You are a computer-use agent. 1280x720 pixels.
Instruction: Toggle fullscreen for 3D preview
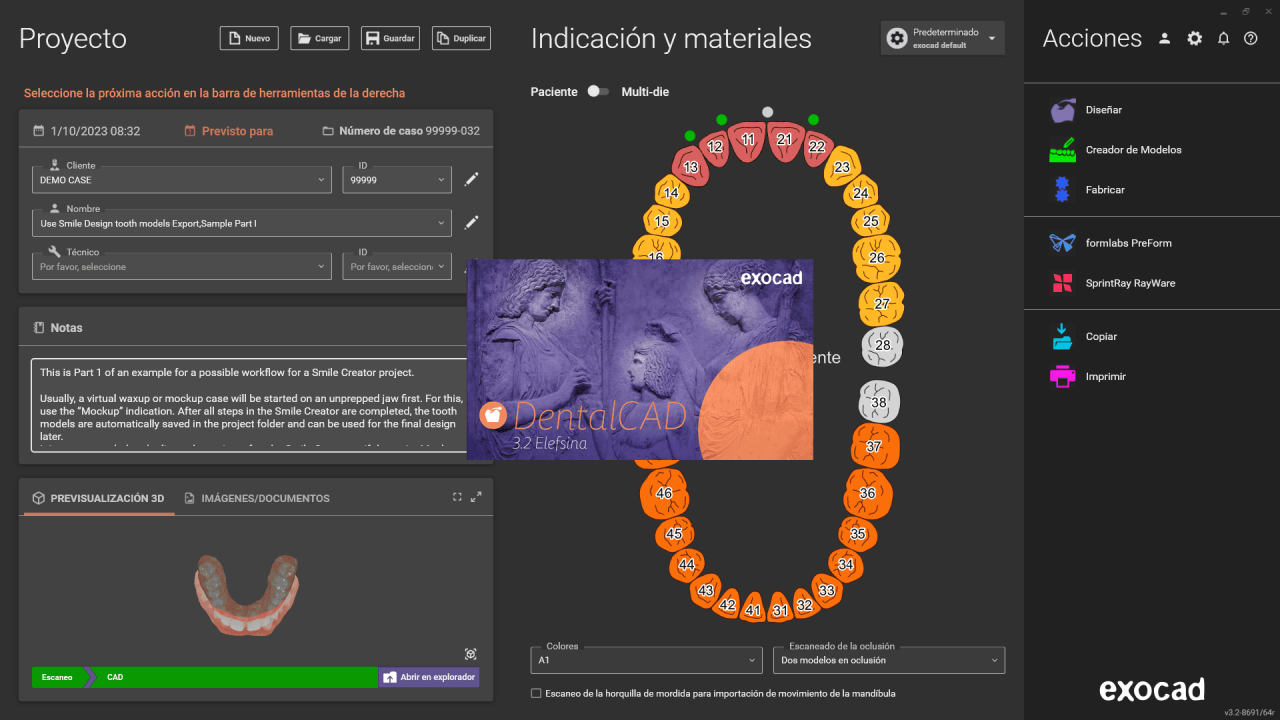pos(457,497)
